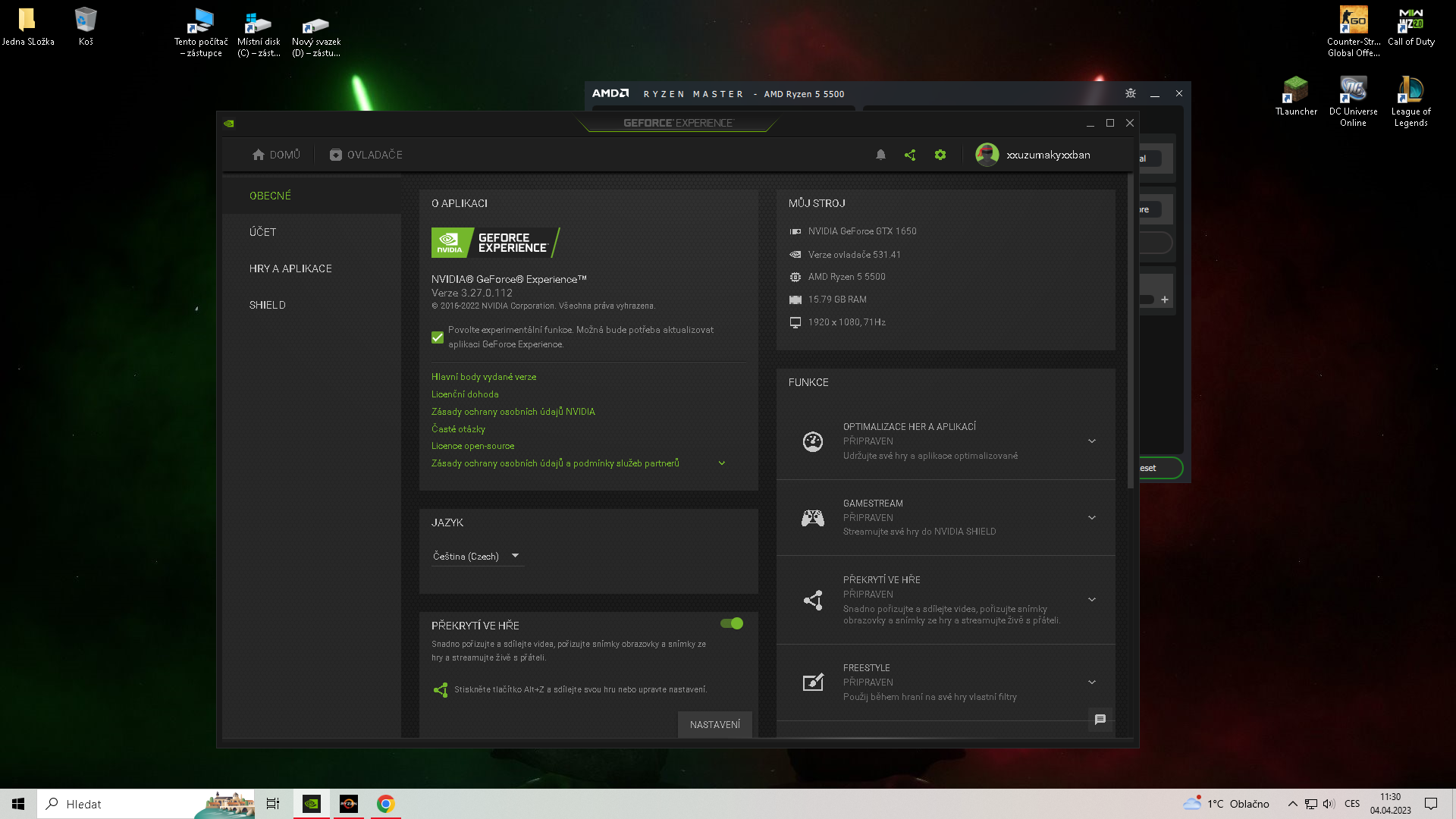Click the user avatar xxuzumakyxxban

[x=987, y=155]
